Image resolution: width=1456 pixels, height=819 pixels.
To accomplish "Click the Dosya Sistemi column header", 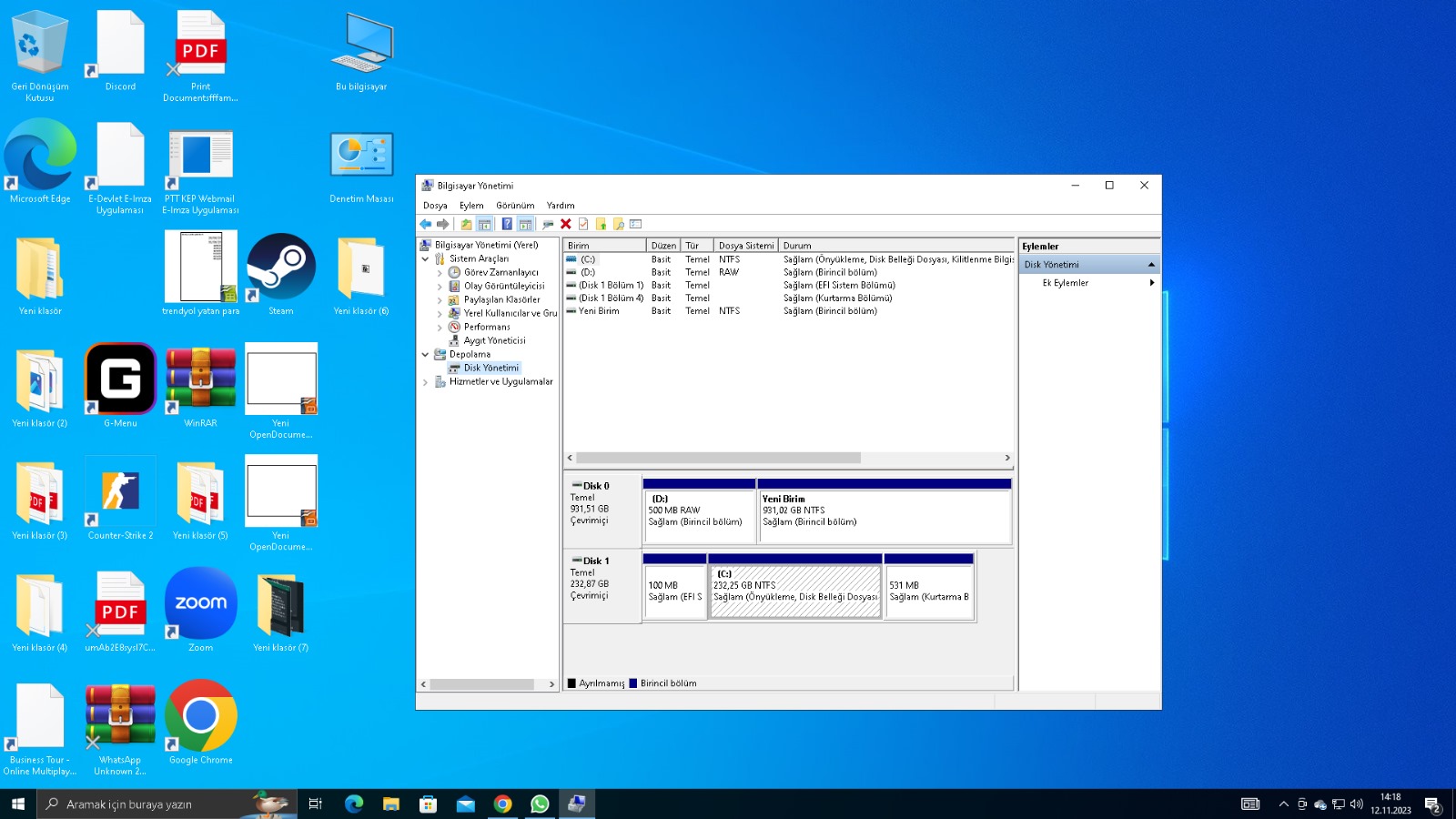I will 745,246.
